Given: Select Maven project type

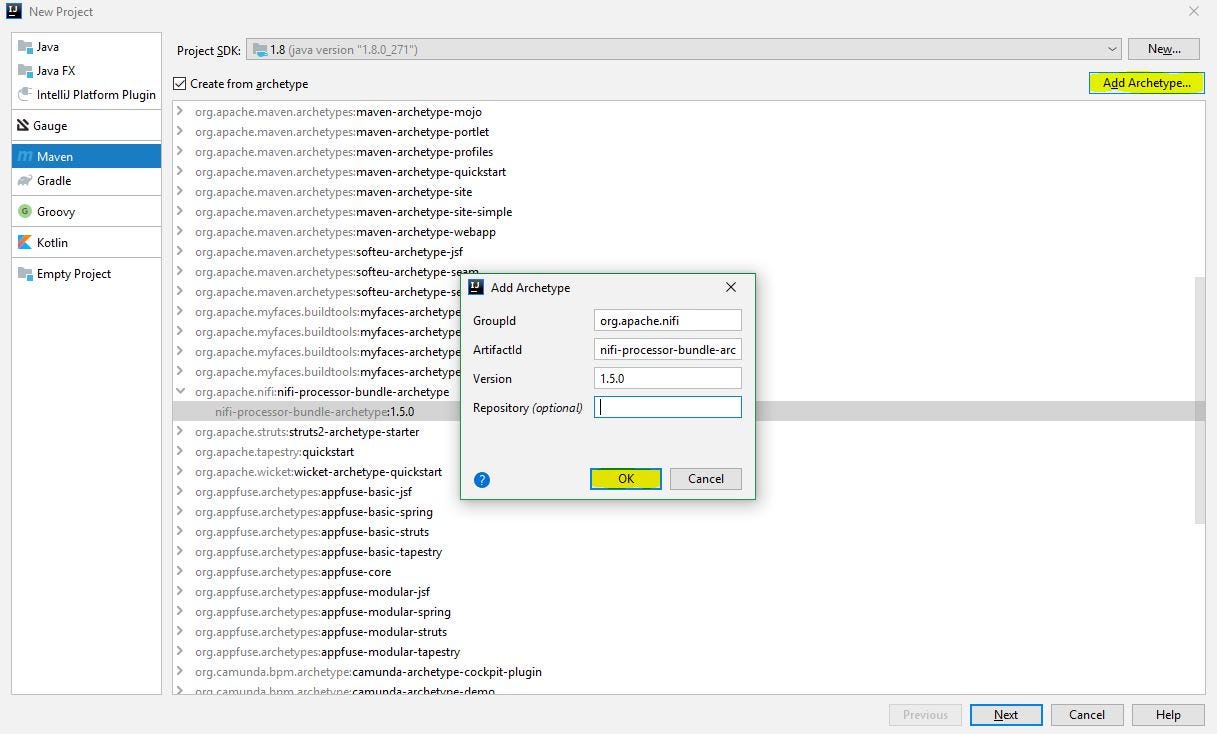Looking at the screenshot, I should click(x=86, y=156).
